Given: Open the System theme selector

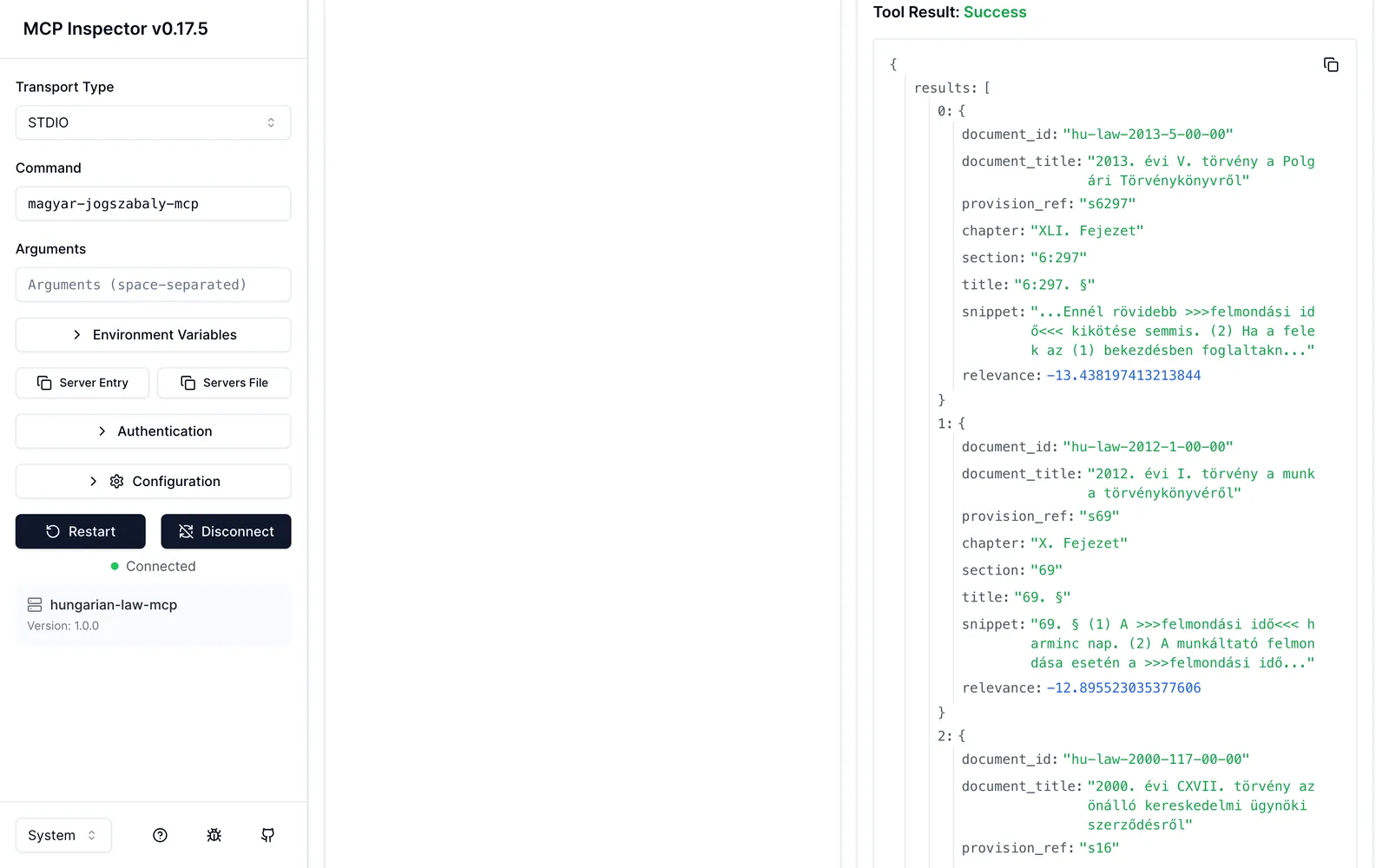Looking at the screenshot, I should pyautogui.click(x=63, y=835).
